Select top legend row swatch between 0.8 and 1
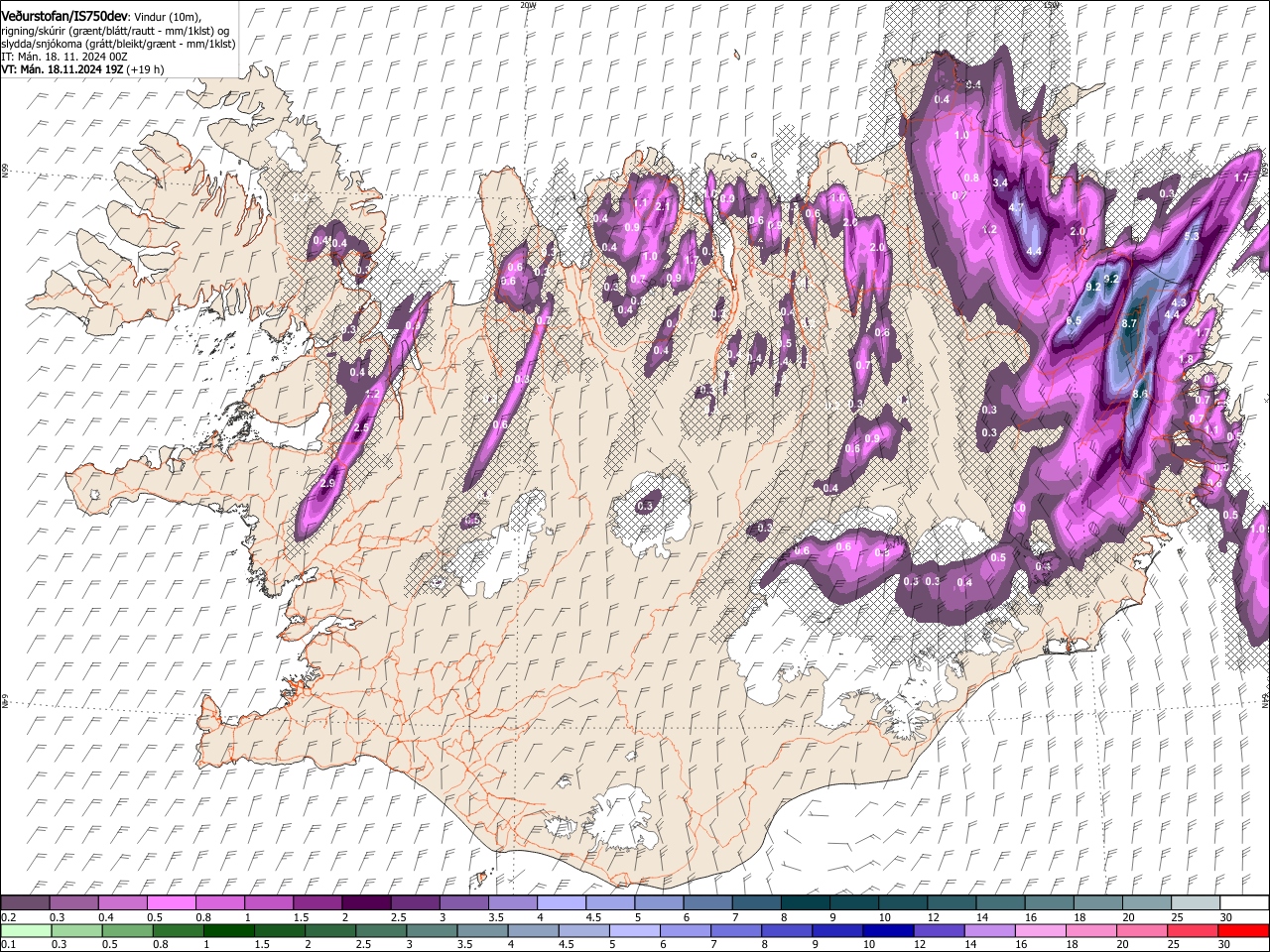1270x952 pixels. tap(219, 902)
